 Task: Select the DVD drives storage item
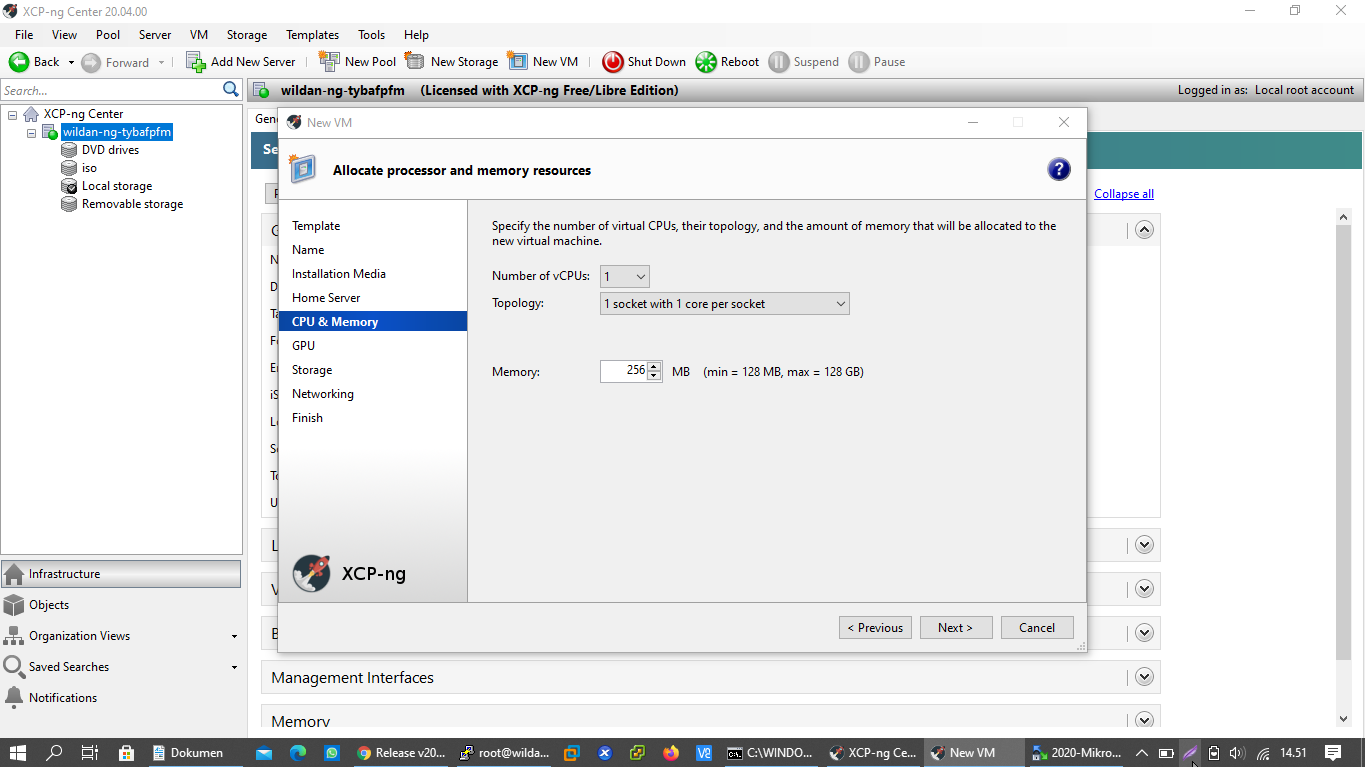click(110, 150)
